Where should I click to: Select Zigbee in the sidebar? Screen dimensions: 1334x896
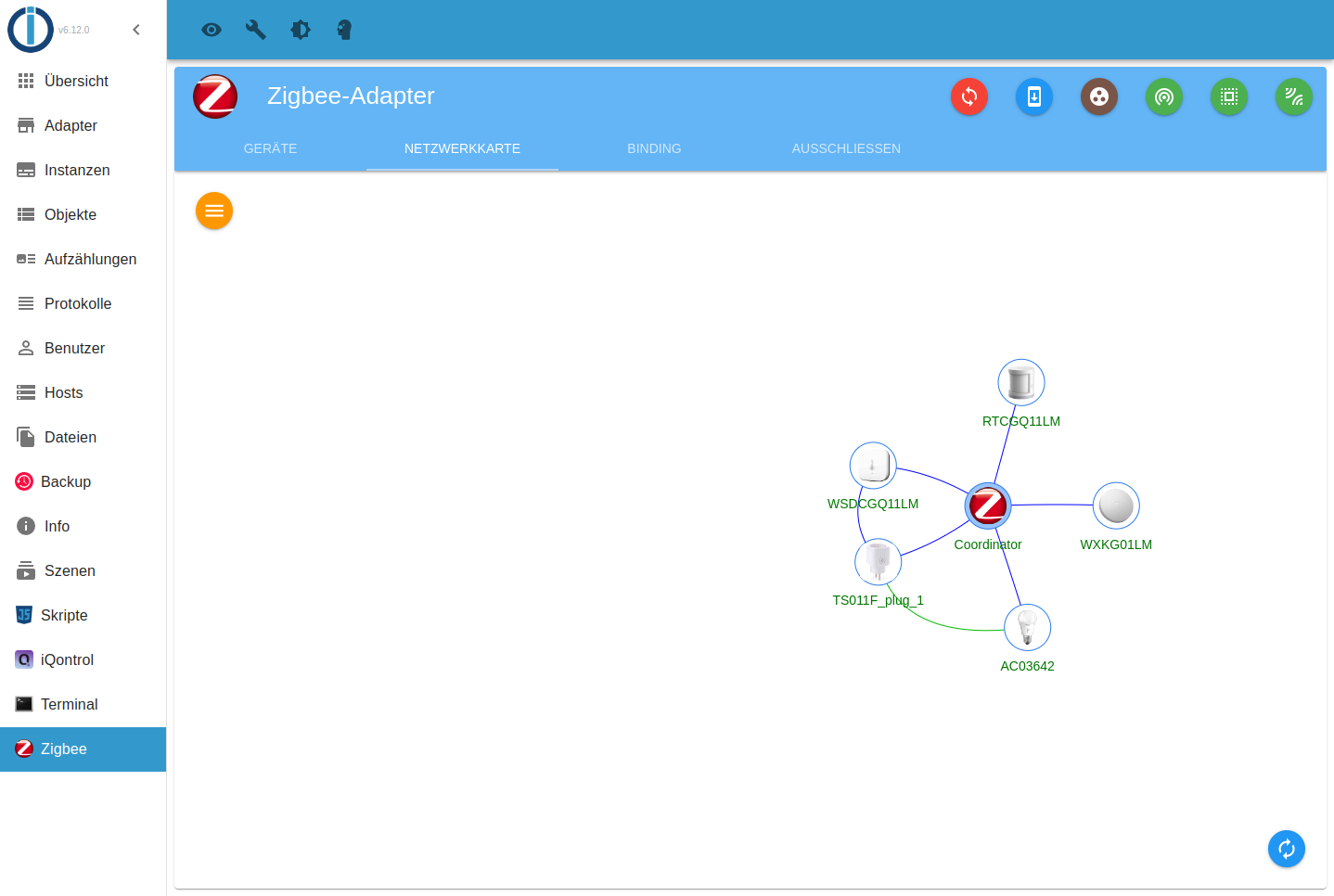point(83,749)
